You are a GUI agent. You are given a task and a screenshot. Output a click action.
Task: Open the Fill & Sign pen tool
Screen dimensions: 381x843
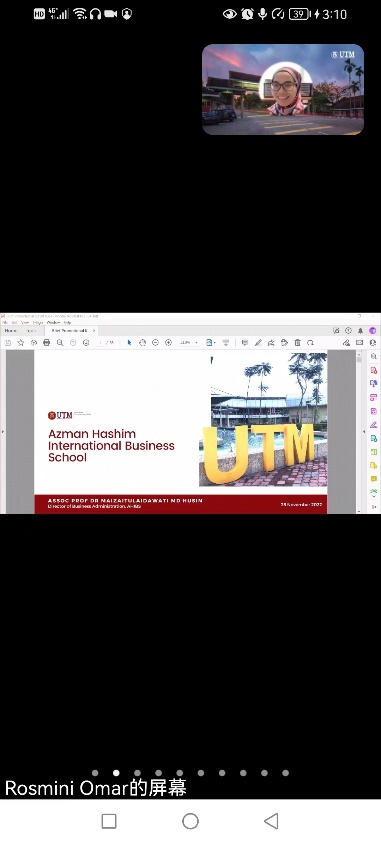(373, 424)
